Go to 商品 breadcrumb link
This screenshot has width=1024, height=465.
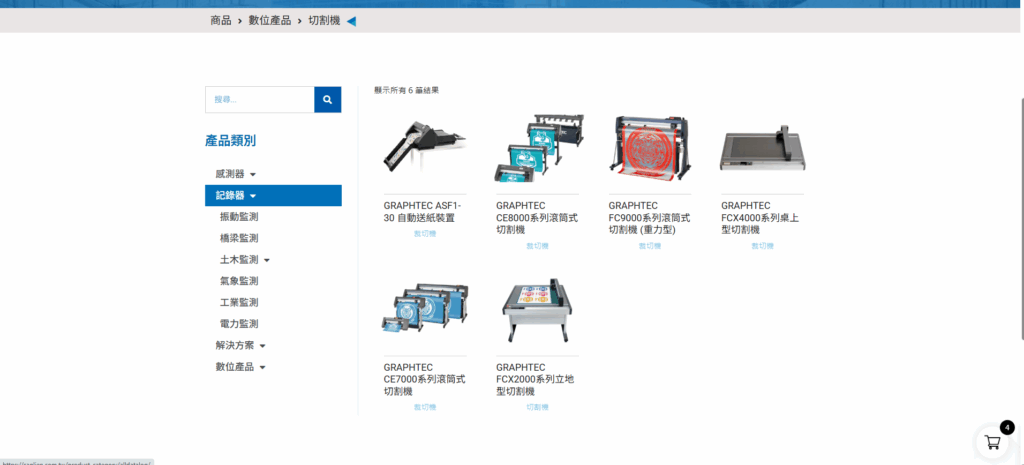click(x=221, y=21)
